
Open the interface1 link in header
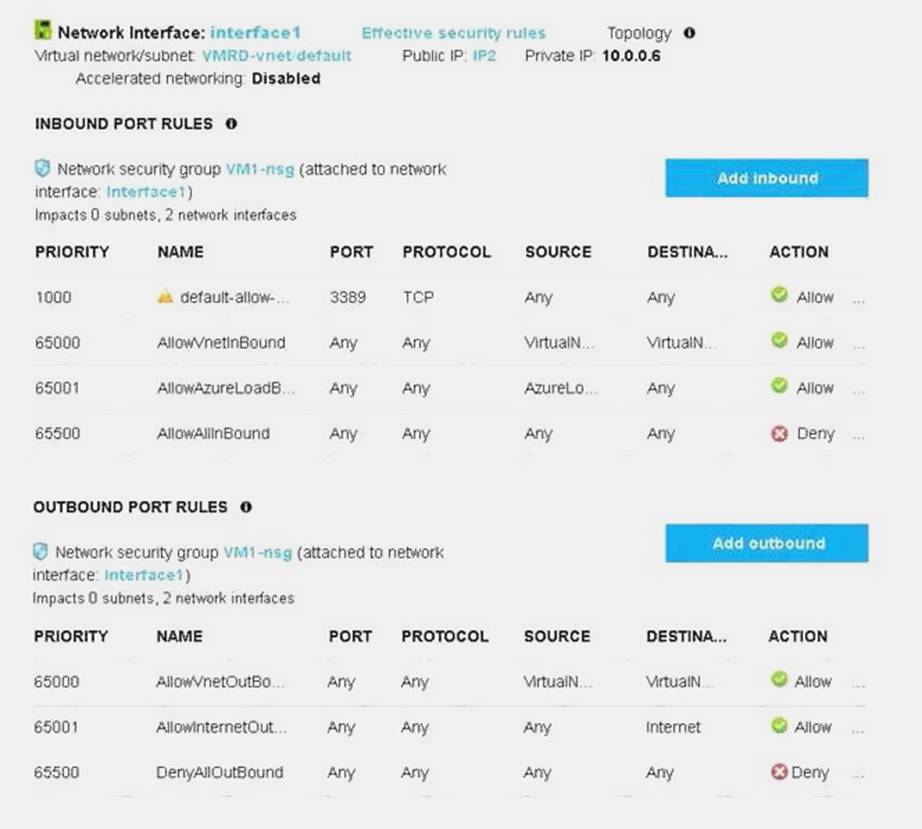tap(255, 33)
